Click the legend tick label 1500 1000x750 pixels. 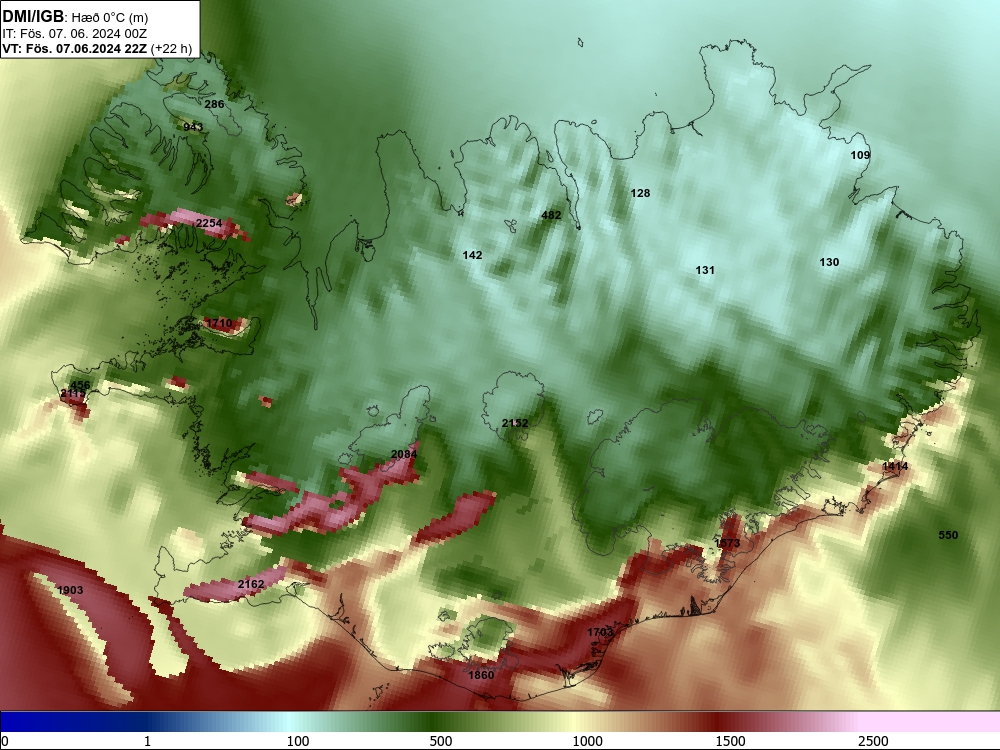730,741
